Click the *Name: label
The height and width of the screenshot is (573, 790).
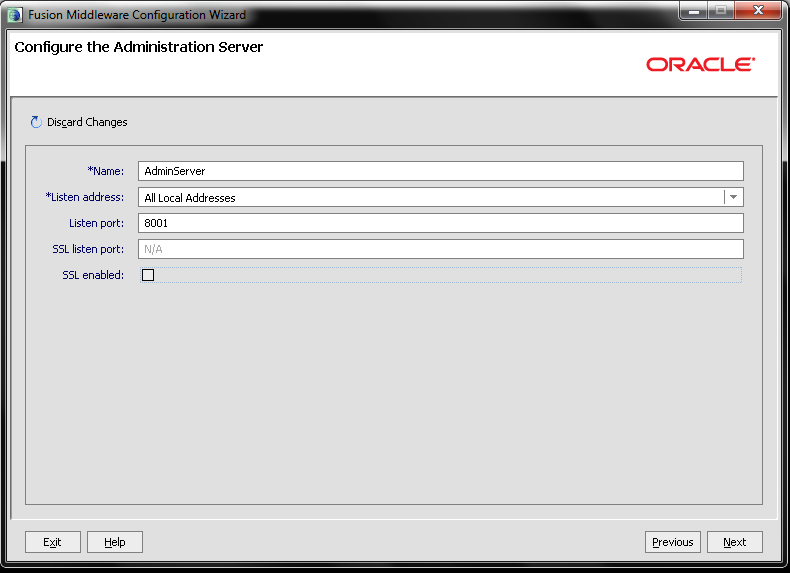[x=106, y=171]
